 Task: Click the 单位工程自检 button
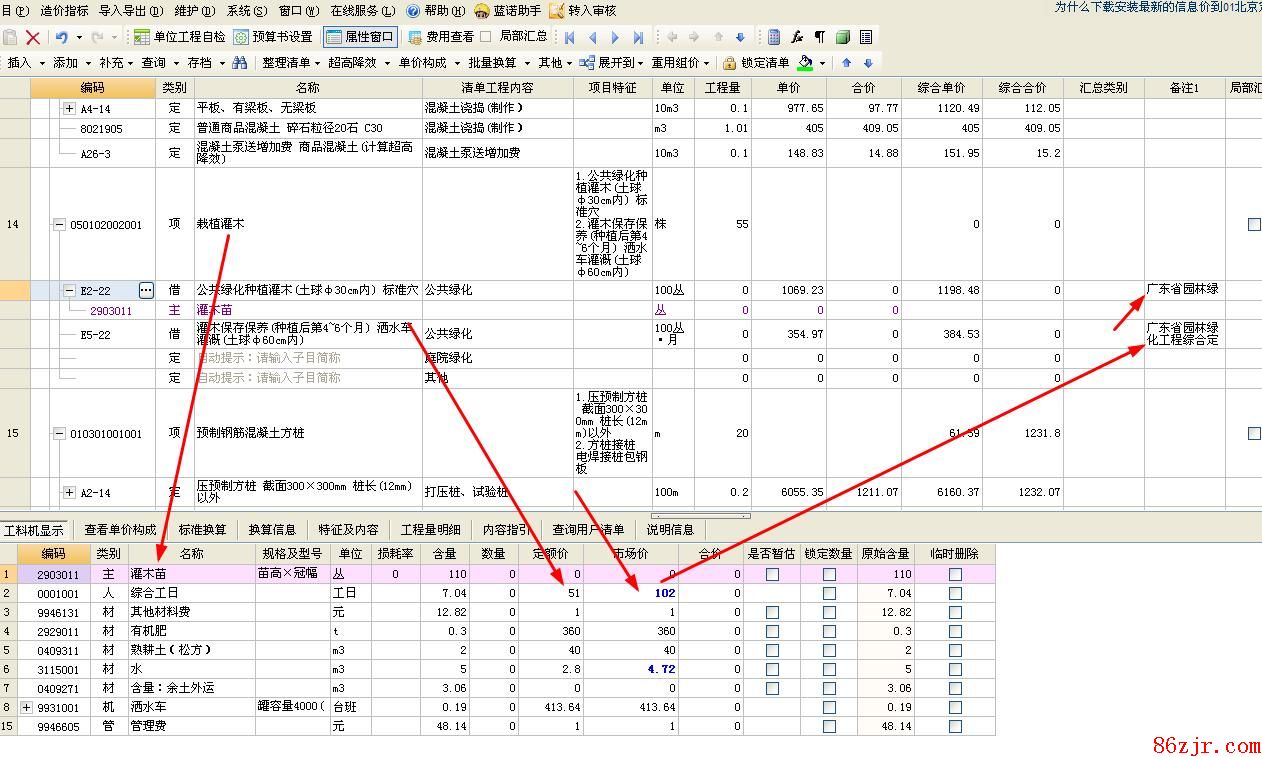pyautogui.click(x=180, y=37)
